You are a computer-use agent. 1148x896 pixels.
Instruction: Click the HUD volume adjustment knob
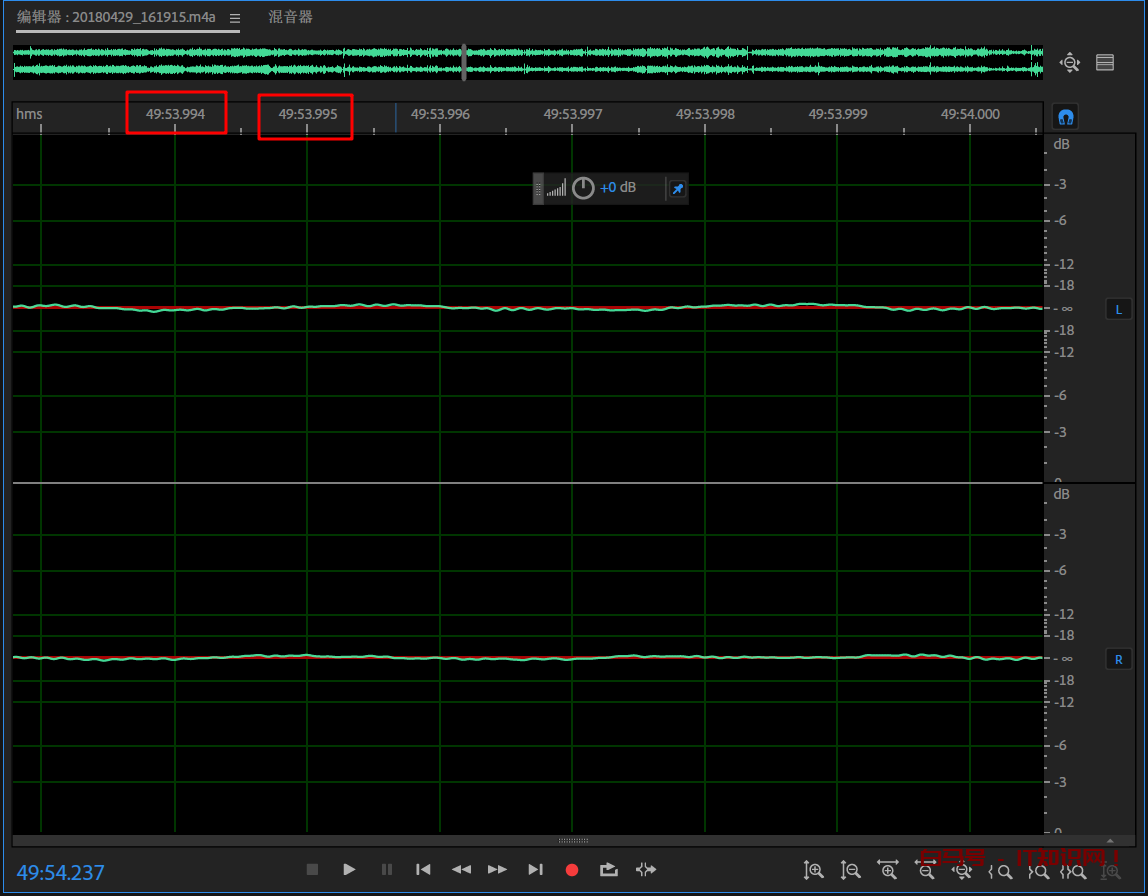(x=583, y=188)
